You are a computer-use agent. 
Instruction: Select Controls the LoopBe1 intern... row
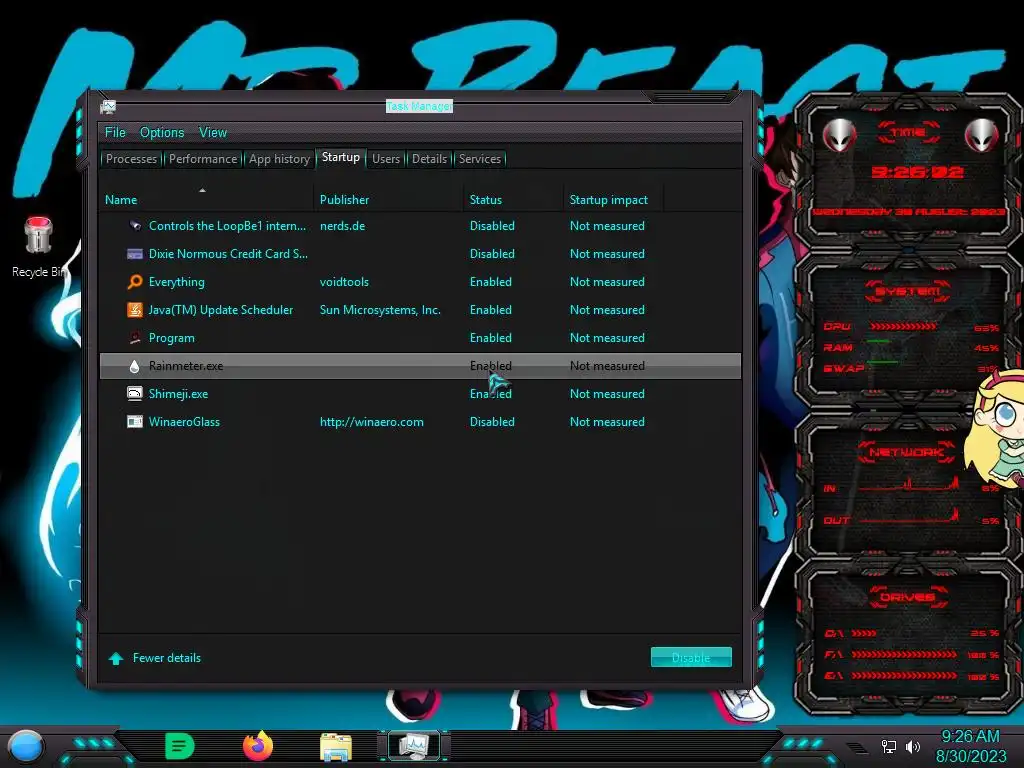click(x=420, y=226)
